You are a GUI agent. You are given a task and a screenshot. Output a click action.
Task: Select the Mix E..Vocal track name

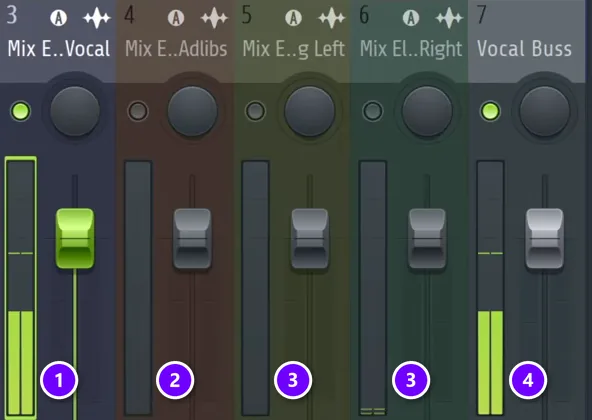point(59,49)
